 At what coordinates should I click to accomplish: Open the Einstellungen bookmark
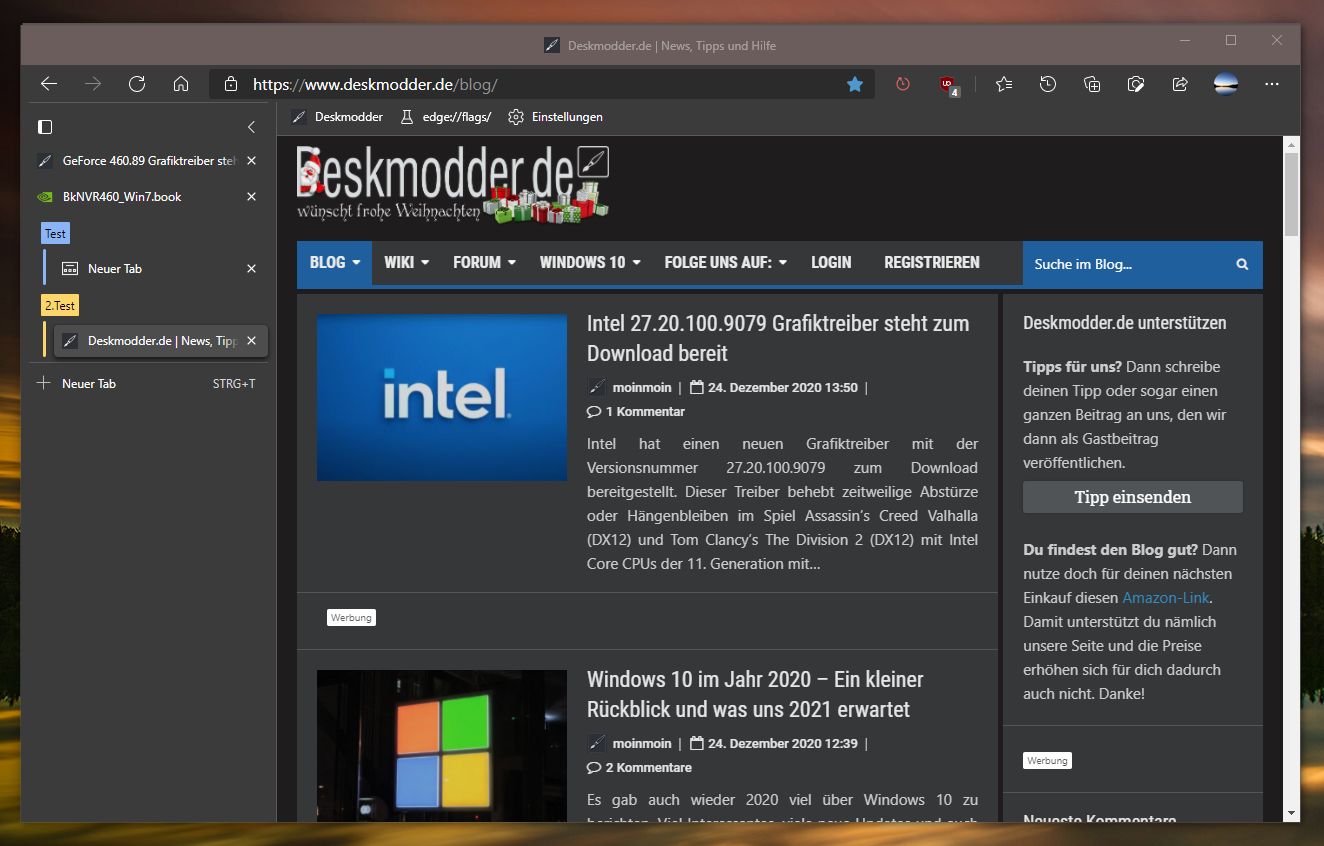pyautogui.click(x=555, y=117)
